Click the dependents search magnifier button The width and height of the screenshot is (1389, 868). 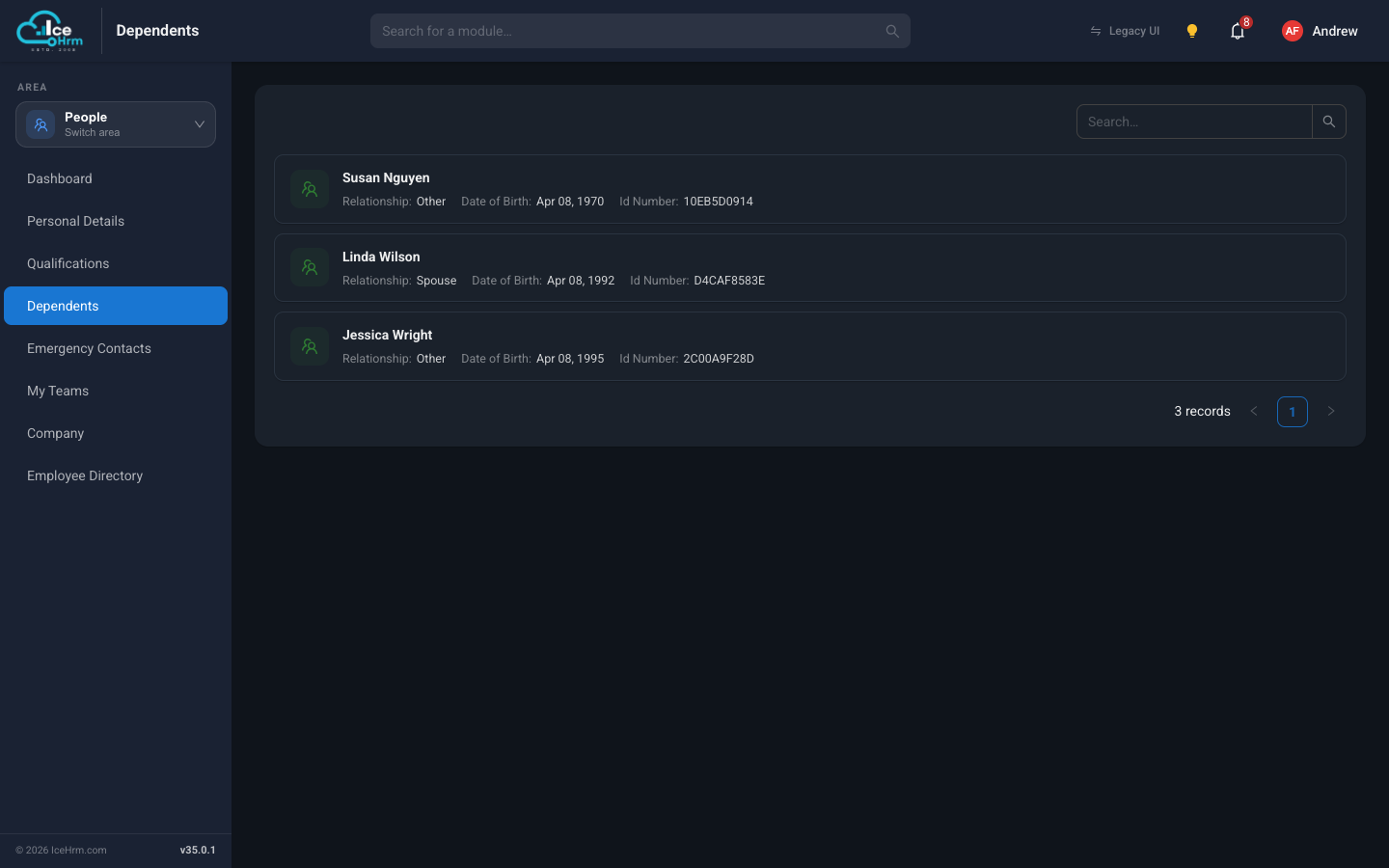[x=1329, y=122]
